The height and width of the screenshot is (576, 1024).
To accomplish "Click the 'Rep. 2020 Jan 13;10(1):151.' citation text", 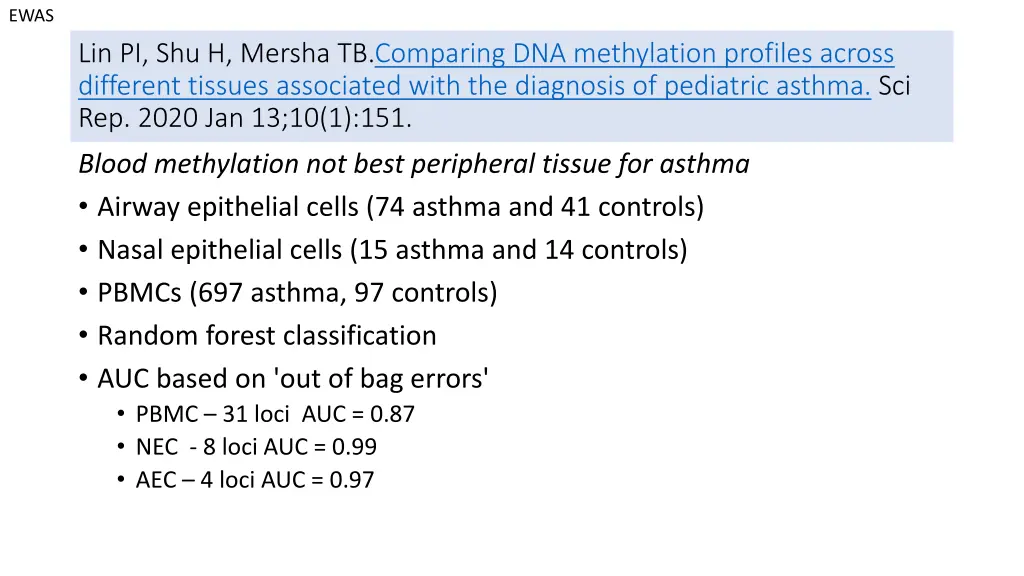I will pyautogui.click(x=245, y=118).
